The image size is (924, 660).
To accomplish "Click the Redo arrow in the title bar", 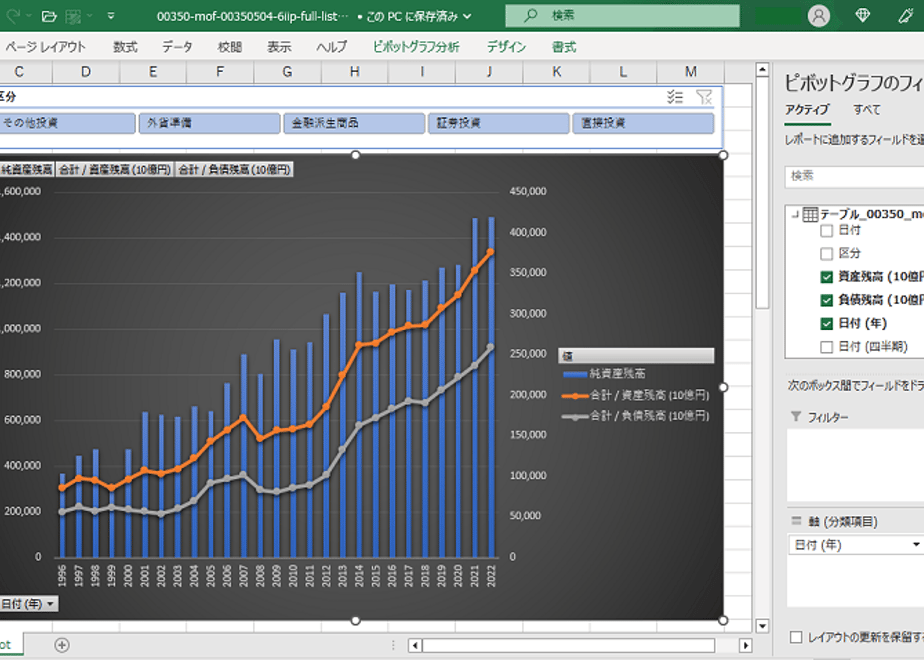I will coord(12,16).
